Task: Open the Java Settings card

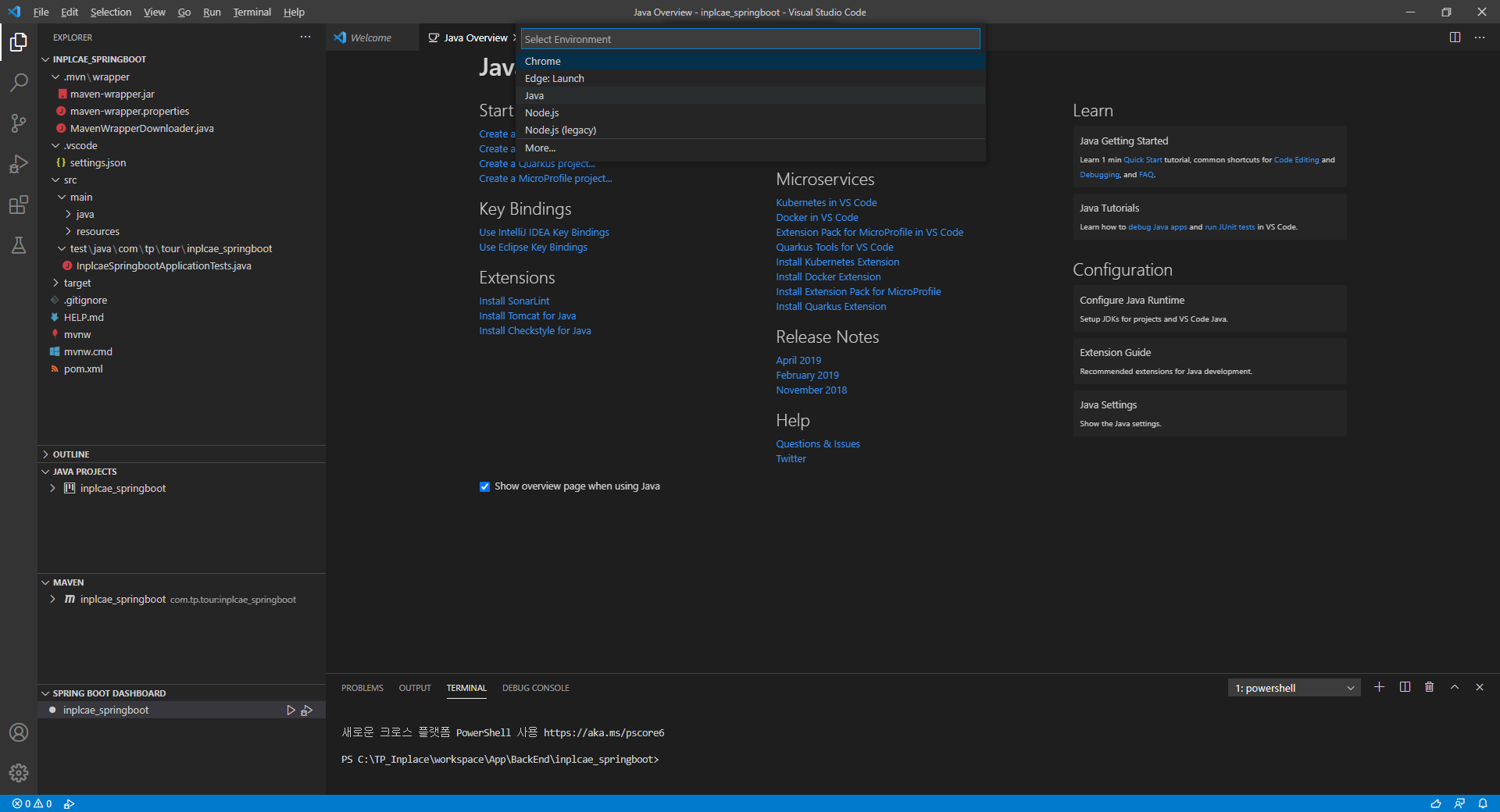Action: point(1209,413)
